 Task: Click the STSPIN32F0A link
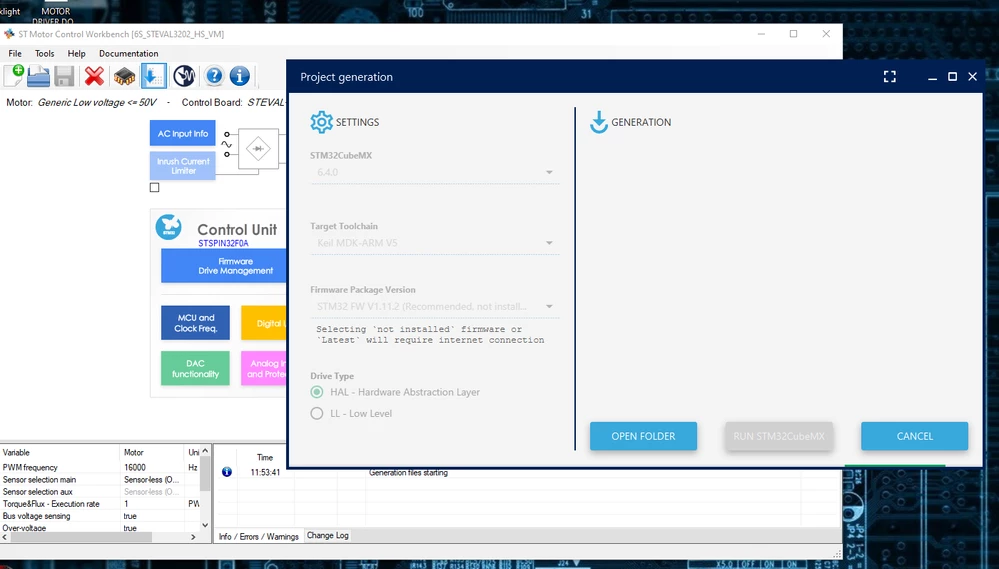coord(223,243)
